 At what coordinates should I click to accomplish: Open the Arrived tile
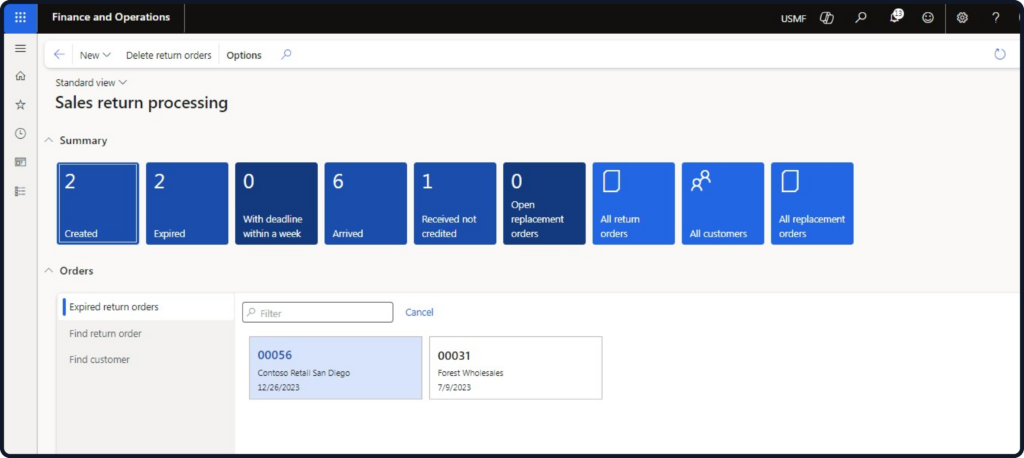click(x=366, y=203)
